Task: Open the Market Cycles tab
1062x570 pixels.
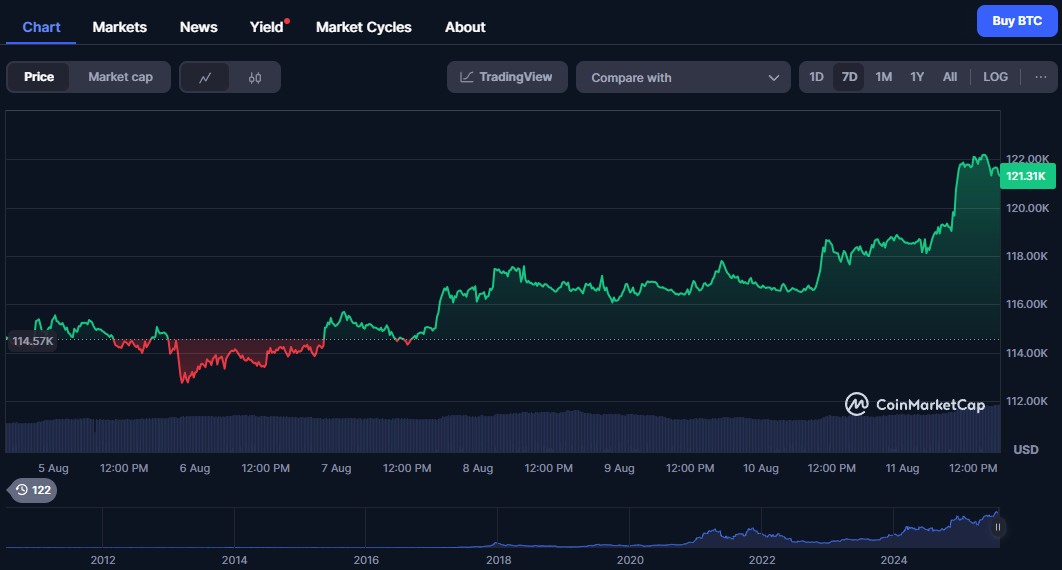Action: pos(364,27)
